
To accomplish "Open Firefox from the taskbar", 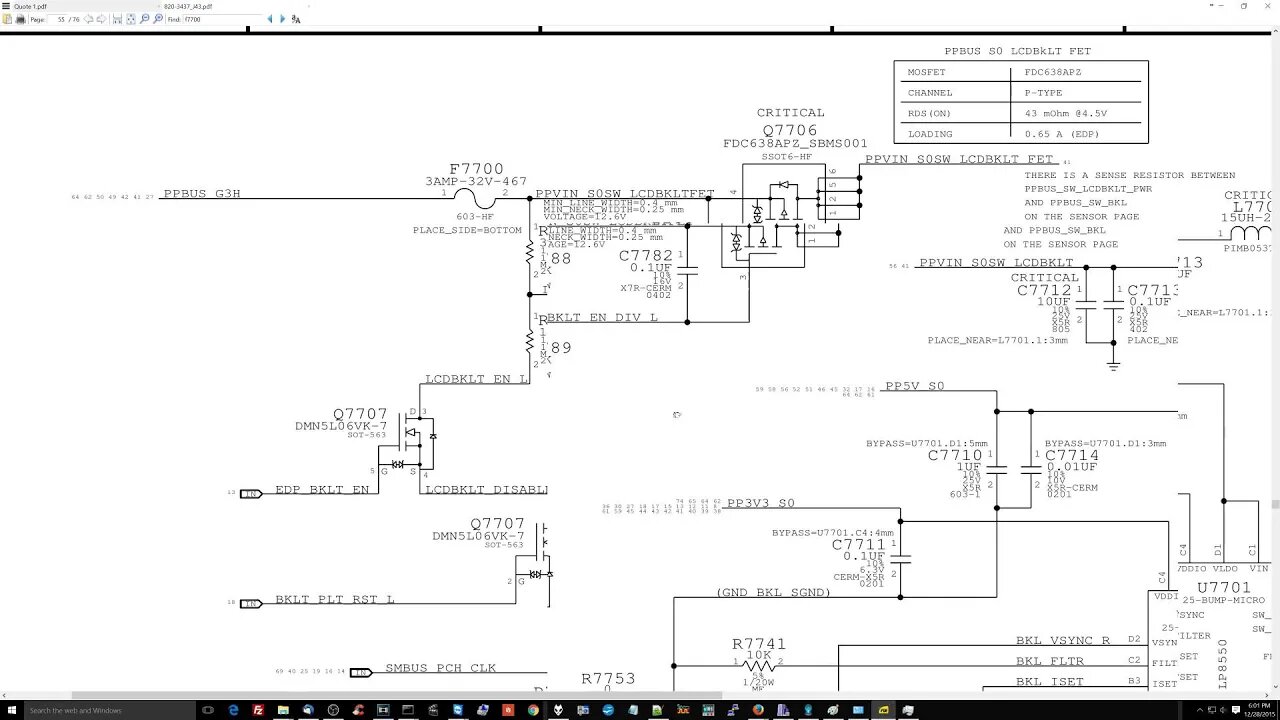I will coord(758,710).
